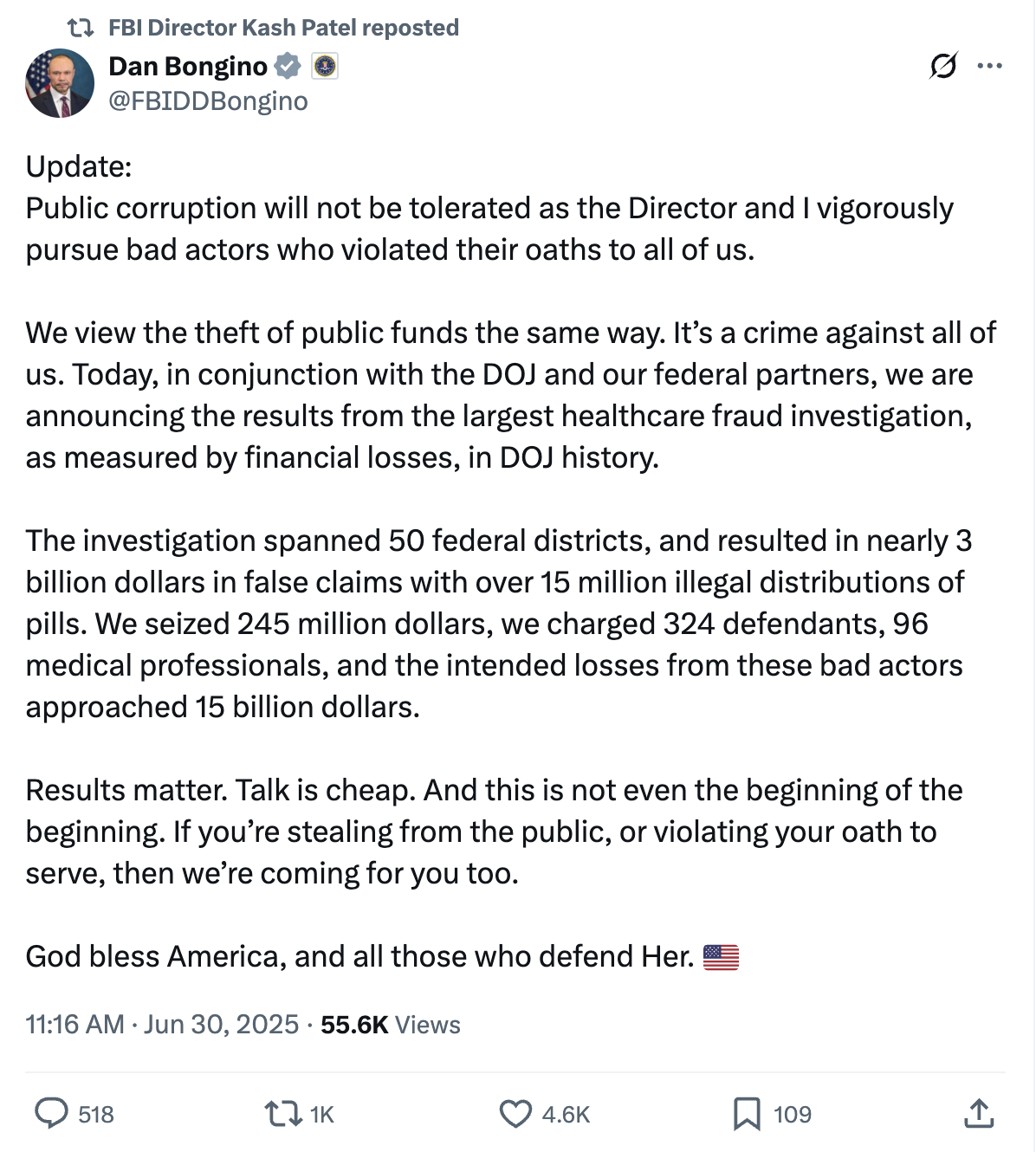Click "FBI Director Kash Patel reposted" label

click(283, 28)
